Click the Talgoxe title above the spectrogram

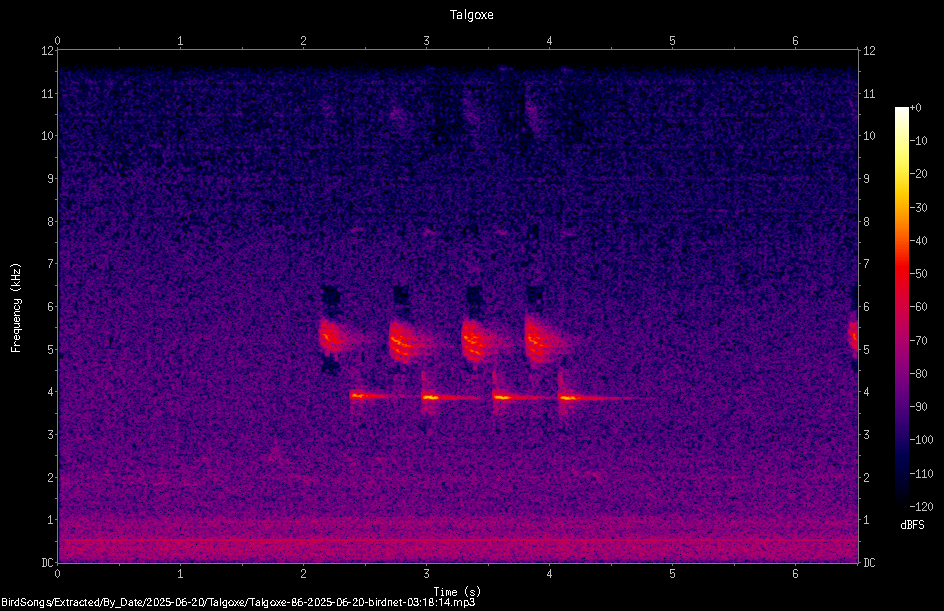point(471,15)
